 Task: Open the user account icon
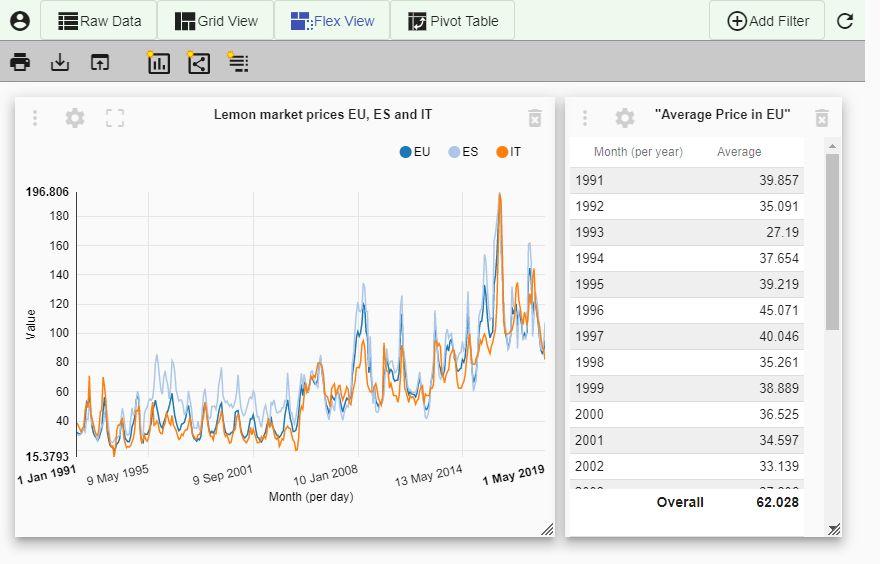pos(20,20)
